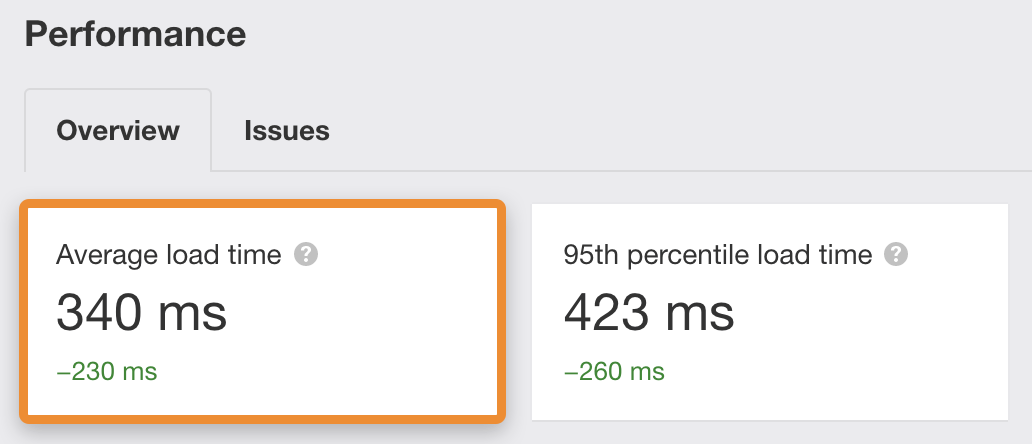Click the 95th percentile load time help icon
Image resolution: width=1032 pixels, height=444 pixels.
pos(897,255)
